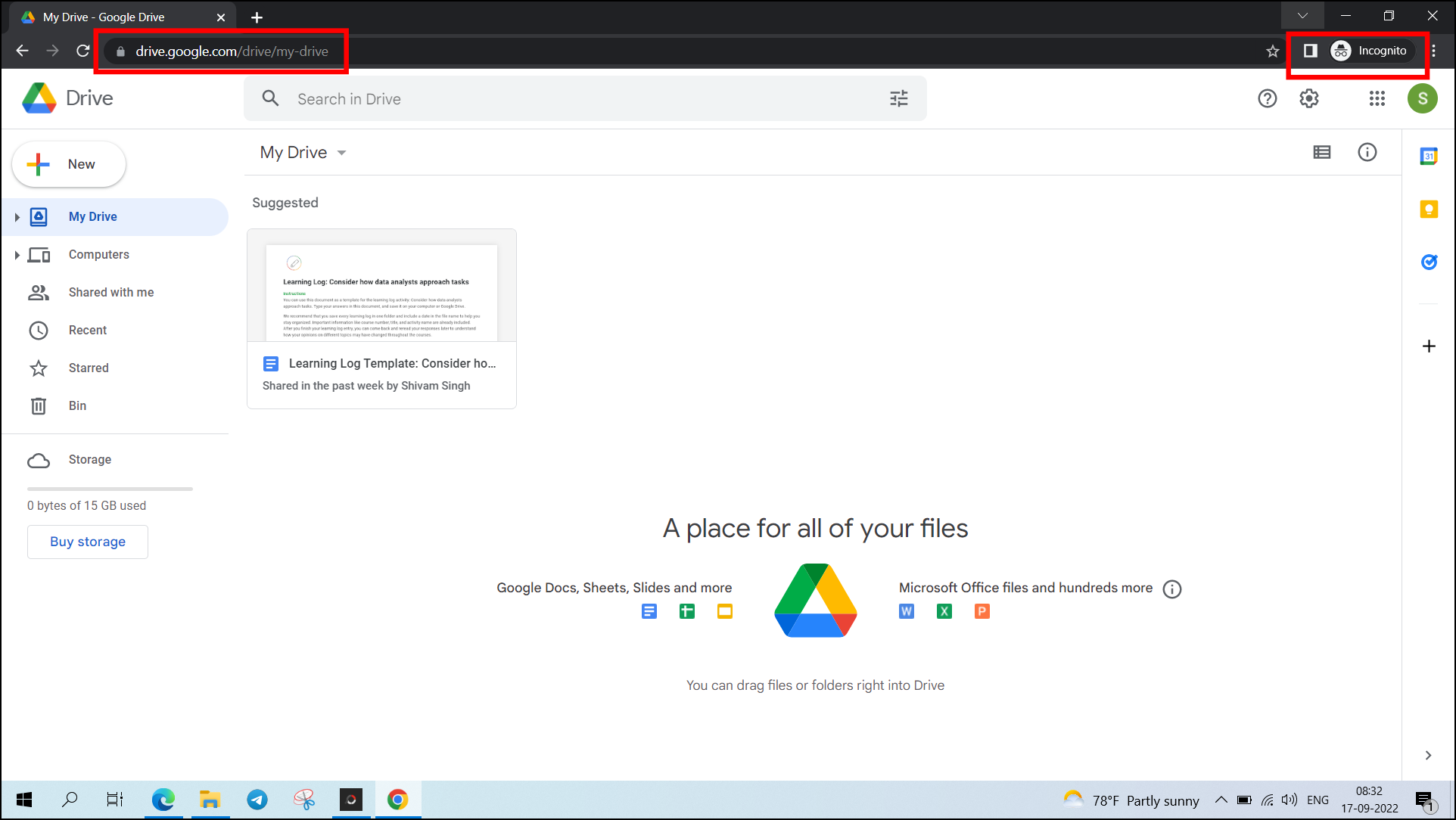This screenshot has width=1456, height=820.
Task: Click the Google Slides icon
Action: tap(724, 611)
